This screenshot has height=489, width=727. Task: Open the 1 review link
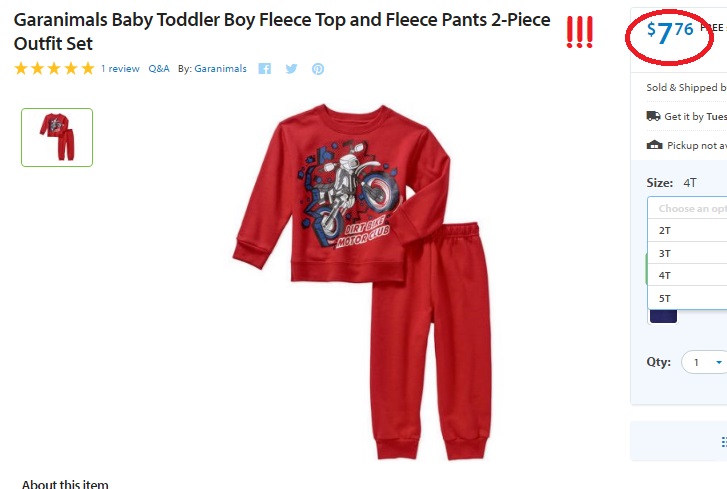(x=120, y=69)
